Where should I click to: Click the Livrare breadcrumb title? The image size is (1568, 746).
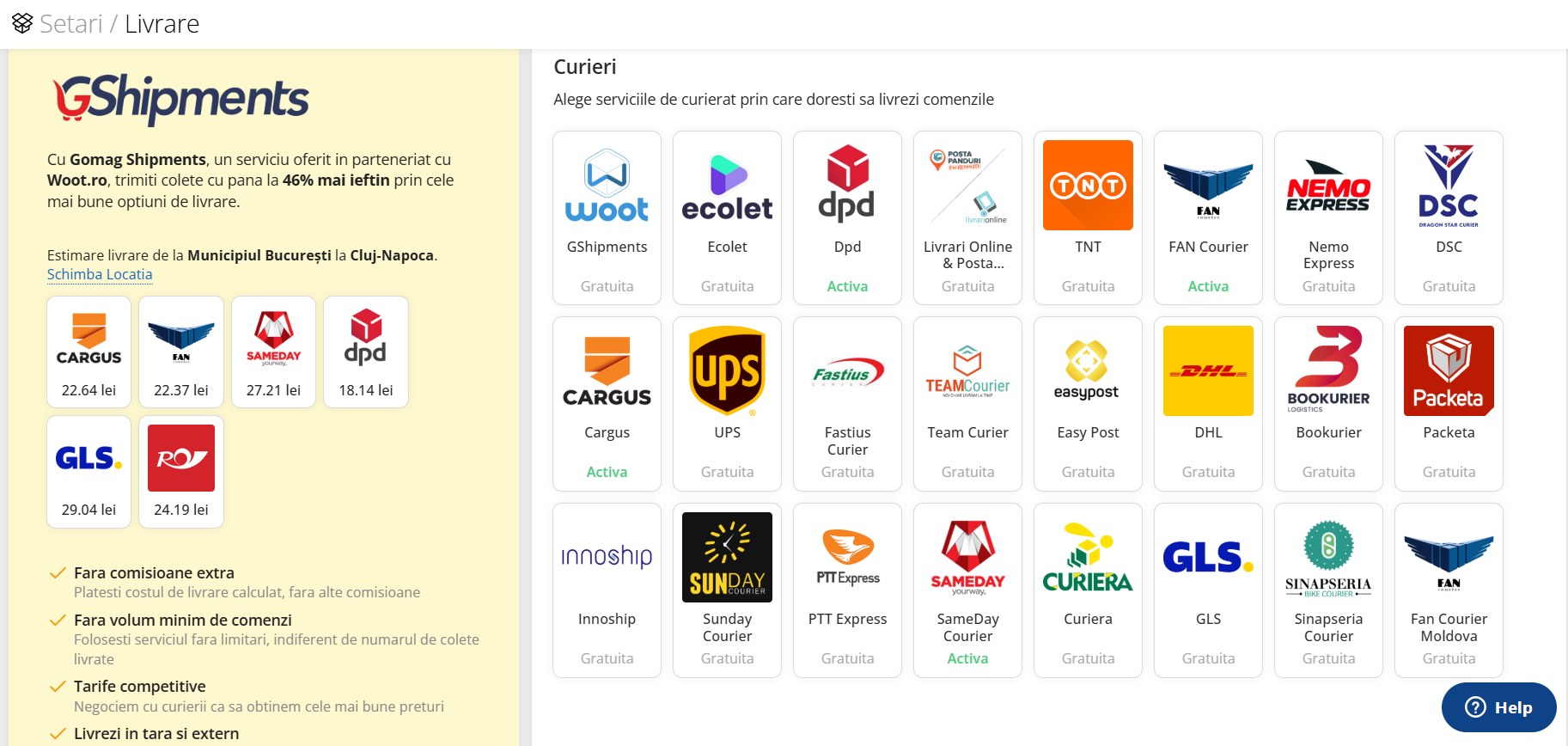[162, 24]
